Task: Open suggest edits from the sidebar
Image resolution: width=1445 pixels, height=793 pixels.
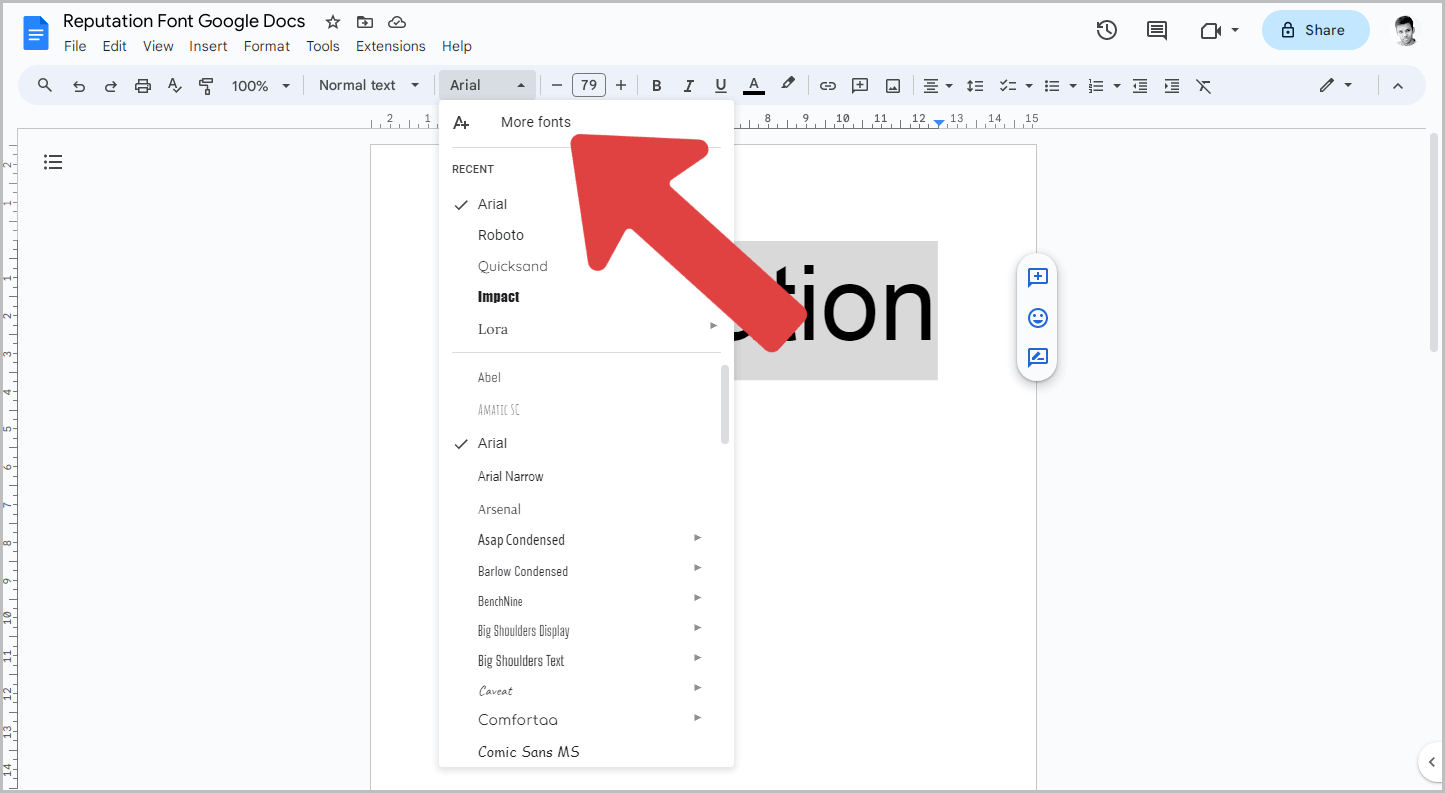Action: [1037, 357]
